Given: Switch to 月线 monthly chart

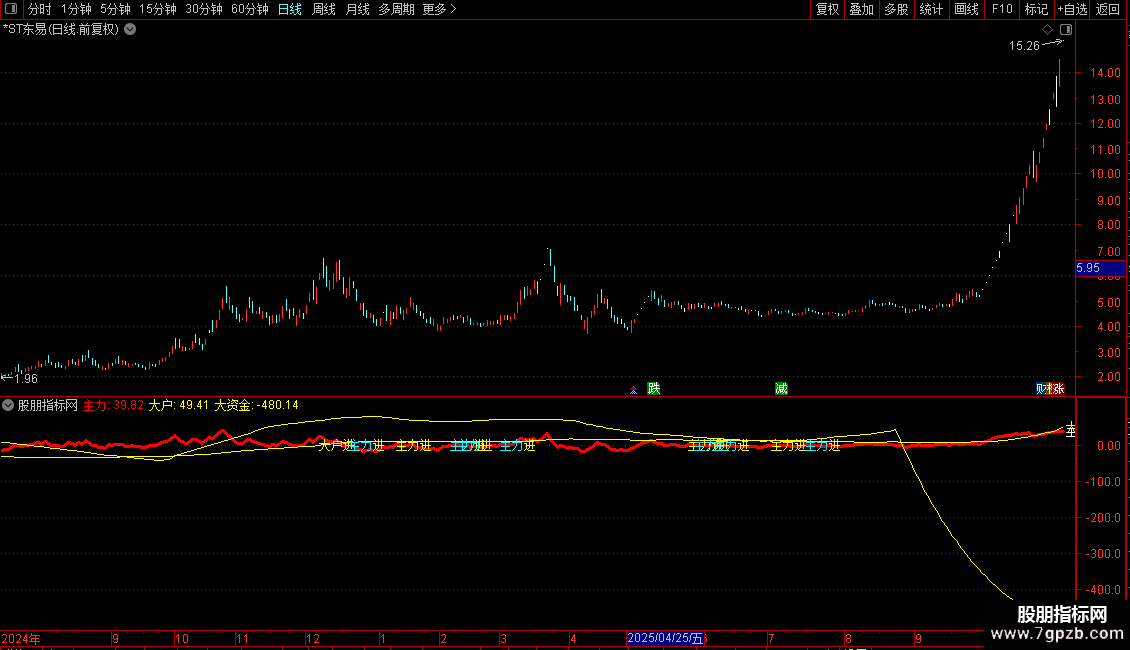Looking at the screenshot, I should pos(357,9).
